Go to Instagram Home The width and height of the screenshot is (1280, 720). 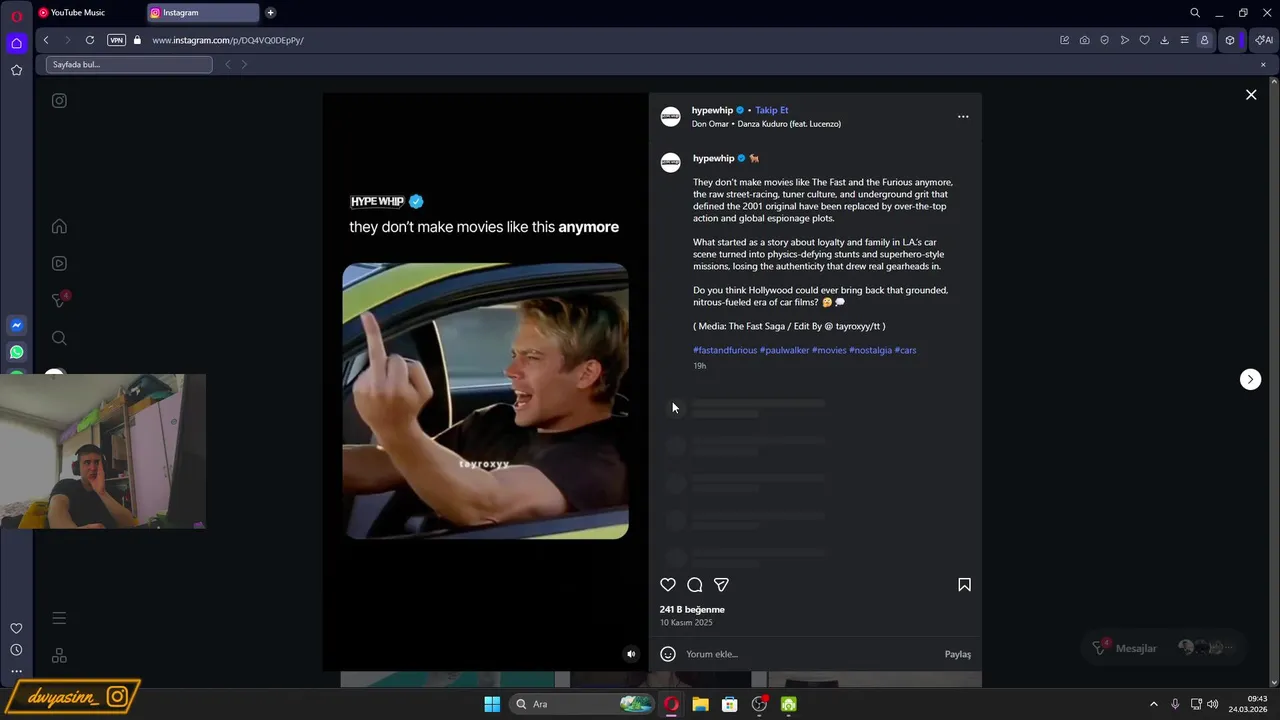click(x=59, y=226)
